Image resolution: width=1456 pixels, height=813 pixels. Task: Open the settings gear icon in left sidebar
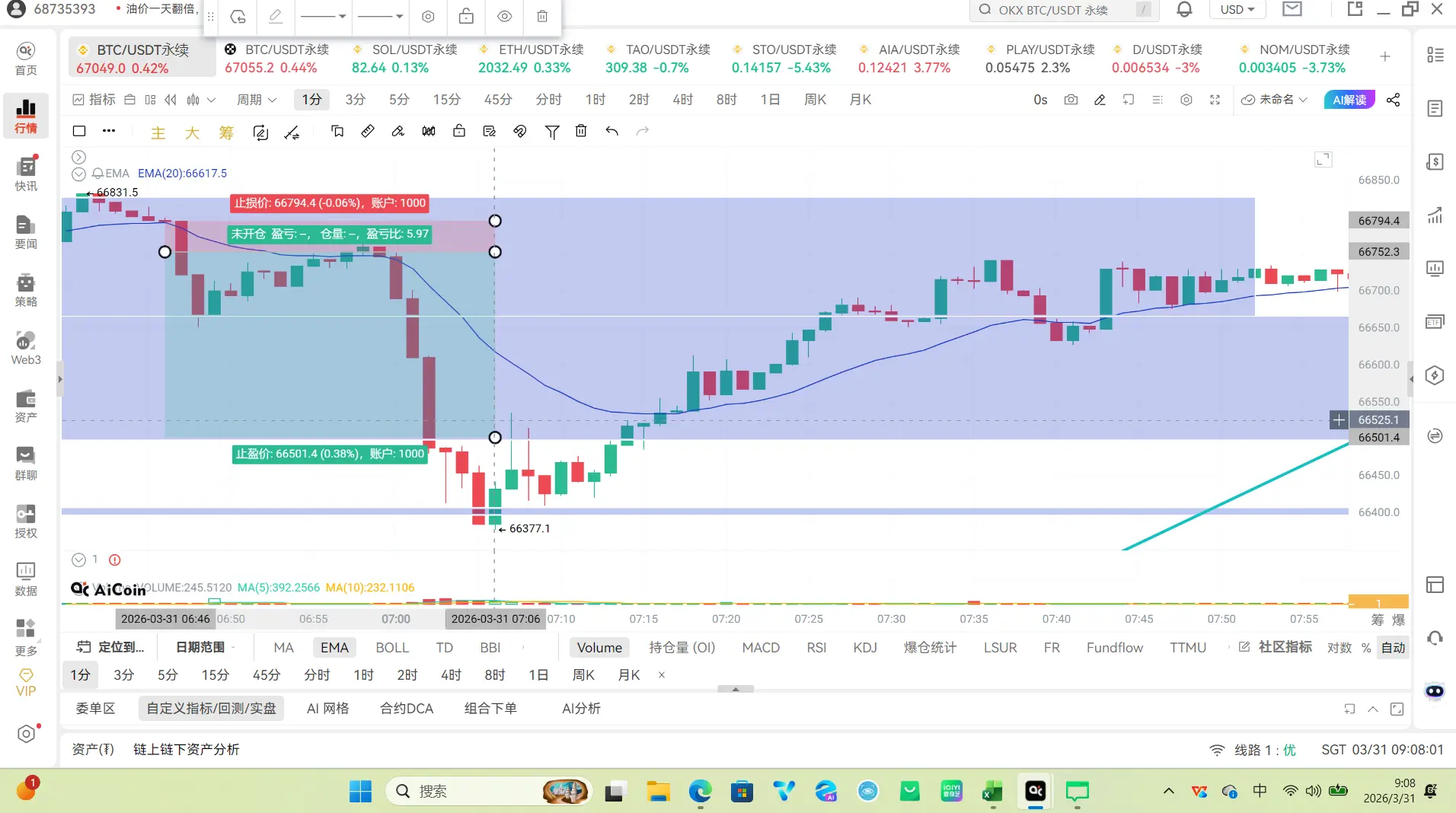tap(26, 734)
